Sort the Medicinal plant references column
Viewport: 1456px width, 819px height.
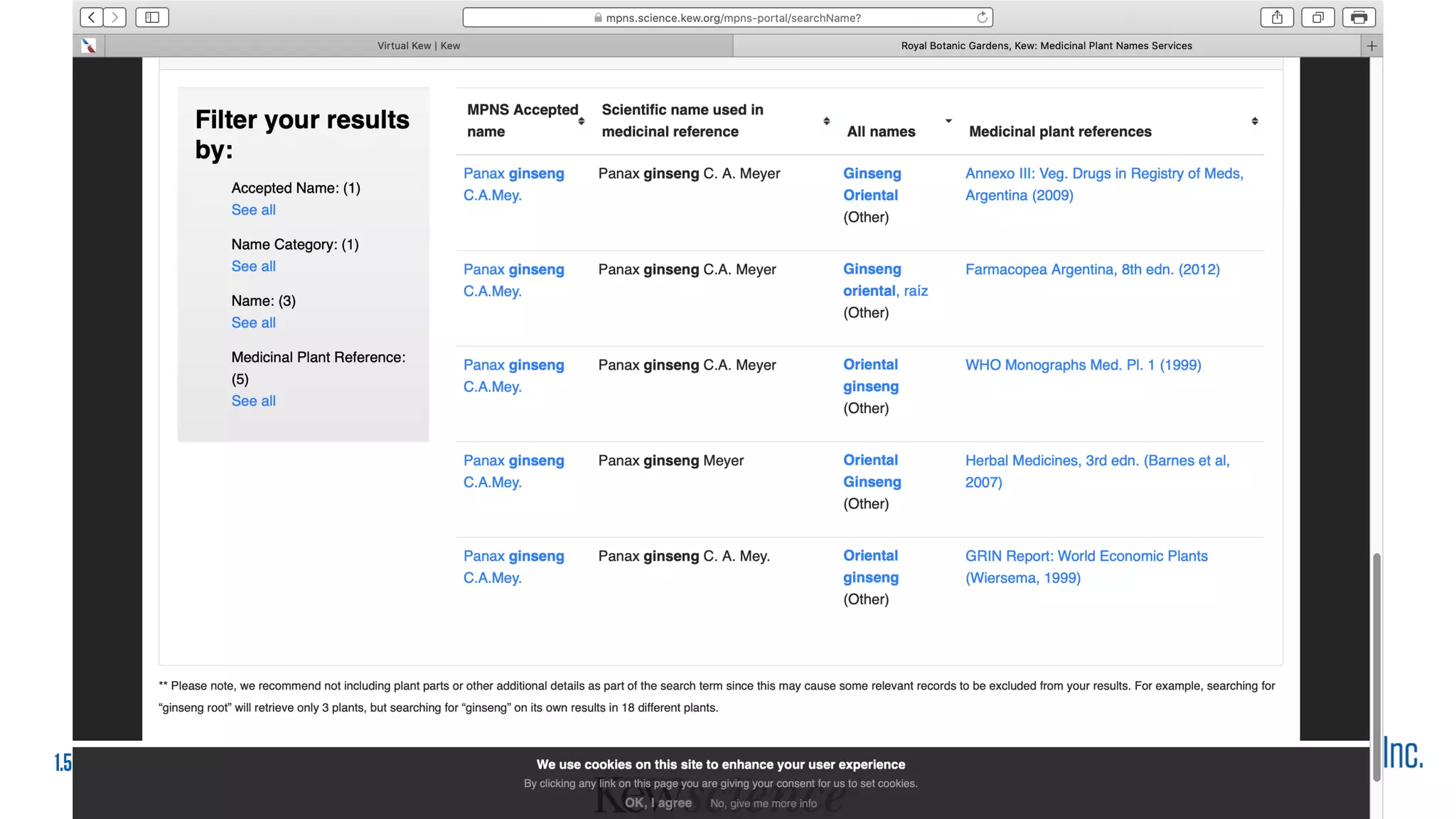1255,121
